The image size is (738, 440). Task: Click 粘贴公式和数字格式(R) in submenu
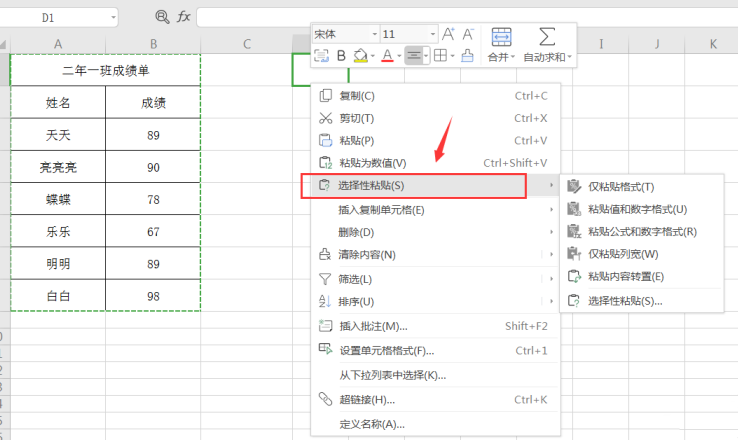coord(642,232)
